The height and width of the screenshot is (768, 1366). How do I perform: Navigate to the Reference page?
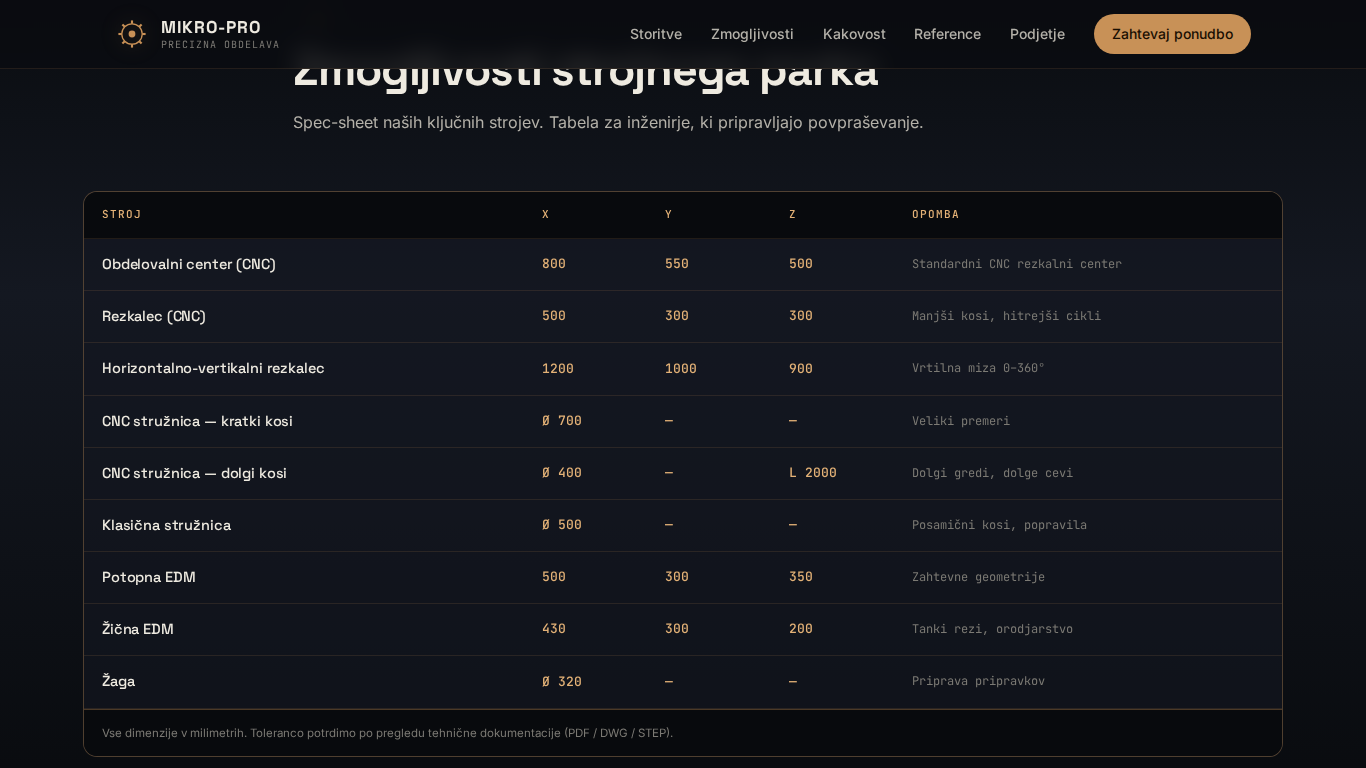click(x=947, y=34)
